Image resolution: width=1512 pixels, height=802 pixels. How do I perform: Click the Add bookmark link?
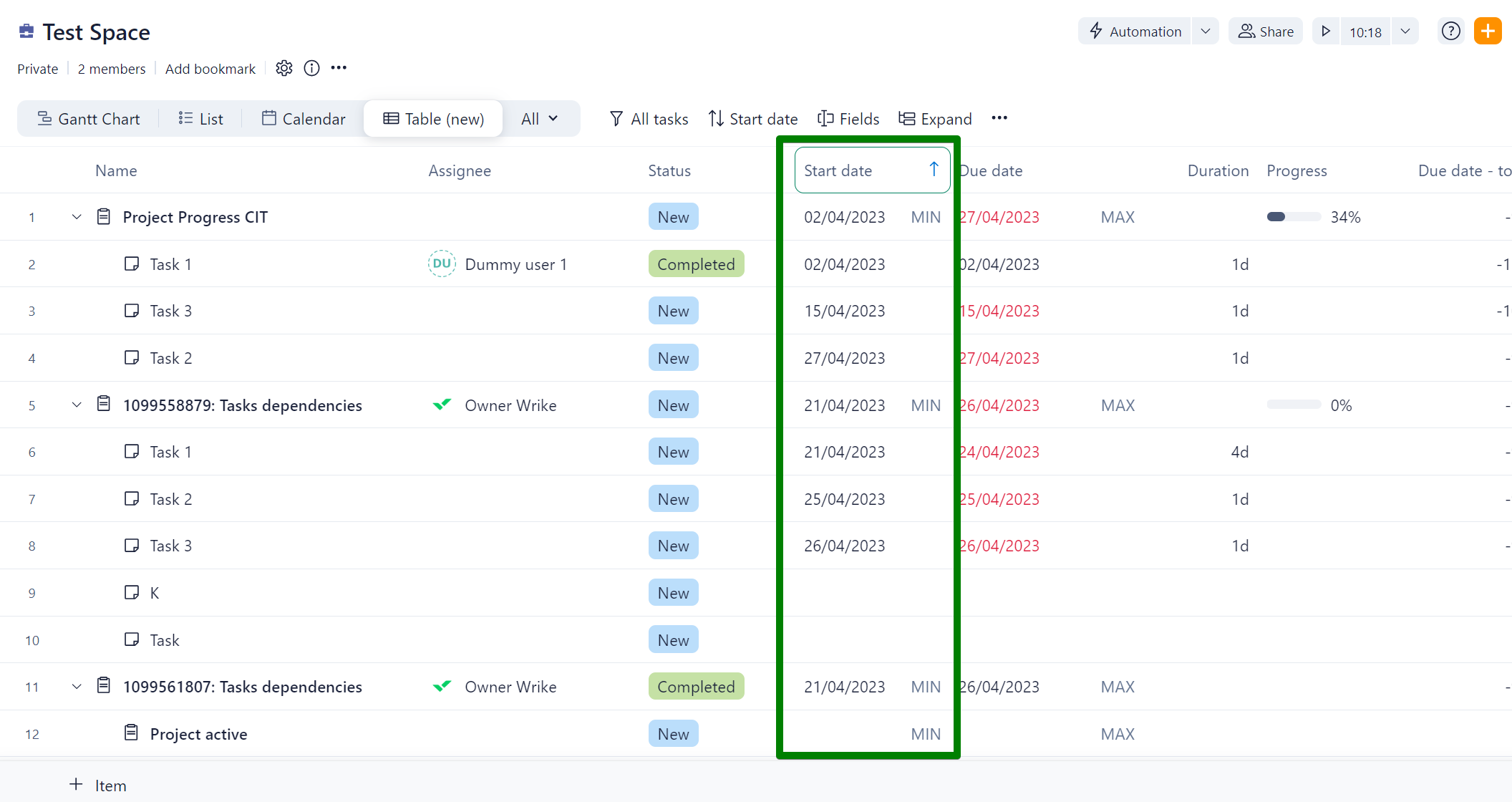click(x=210, y=69)
